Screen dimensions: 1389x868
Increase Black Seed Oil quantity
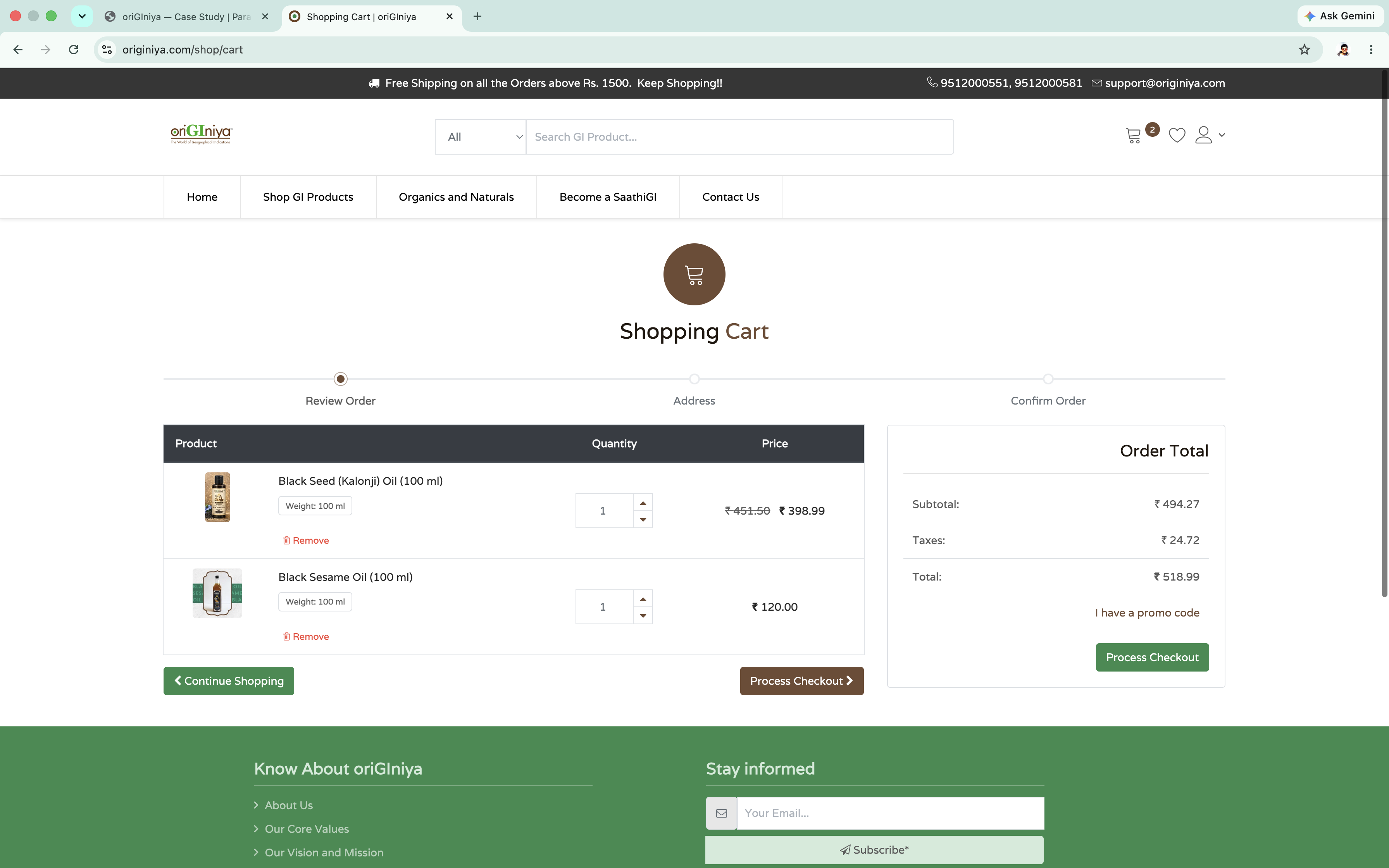pos(643,502)
